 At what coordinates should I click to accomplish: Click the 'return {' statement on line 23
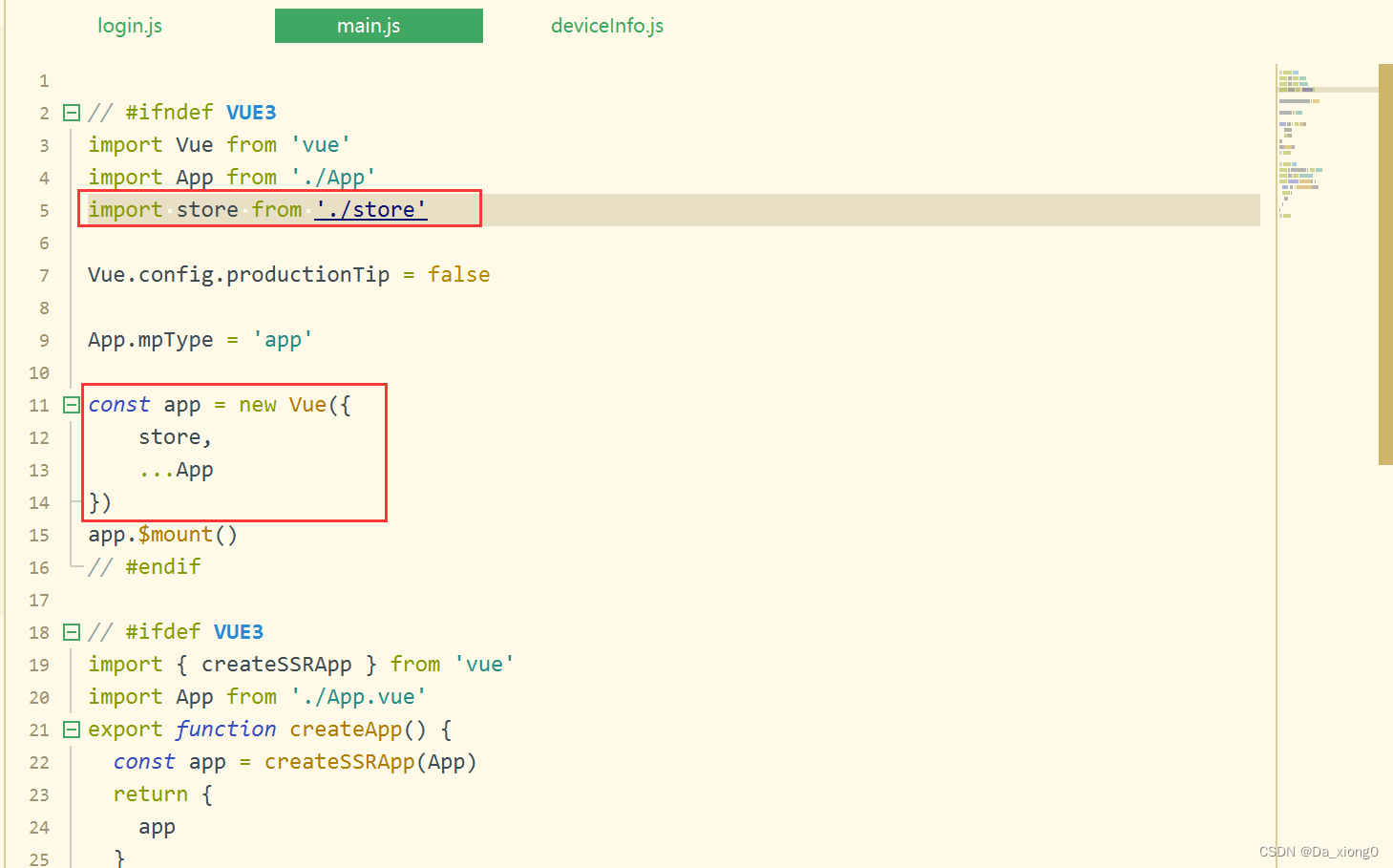click(x=162, y=794)
